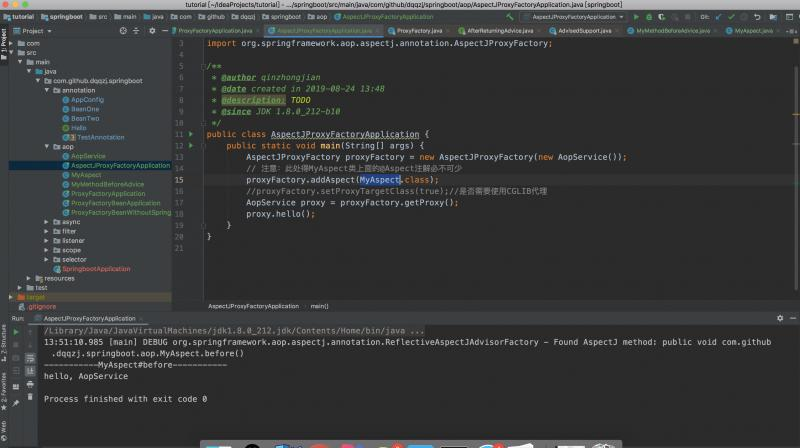Expand the test folder

click(20, 288)
